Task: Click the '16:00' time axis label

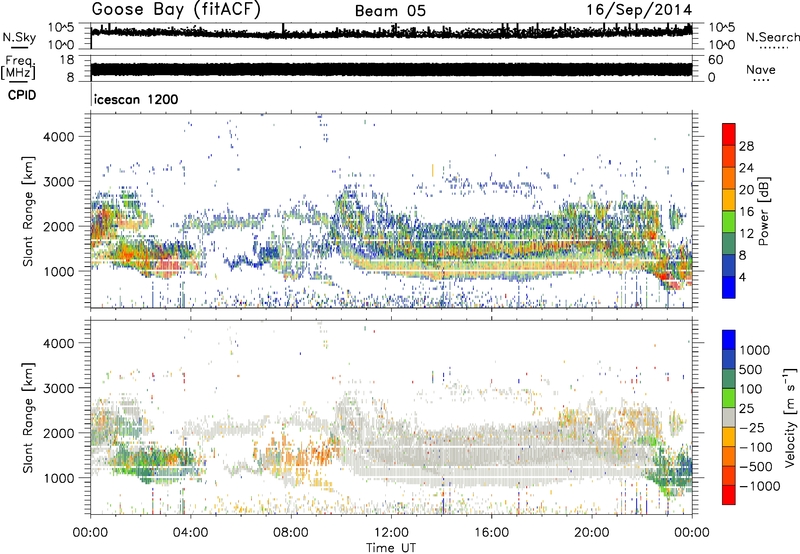Action: (491, 533)
